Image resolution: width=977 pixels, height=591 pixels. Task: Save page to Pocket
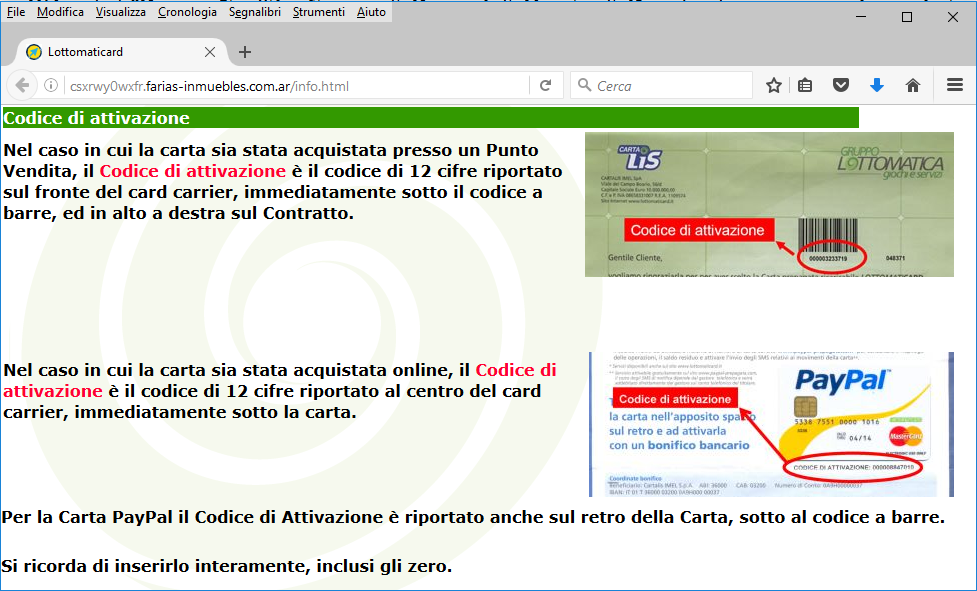[x=841, y=85]
